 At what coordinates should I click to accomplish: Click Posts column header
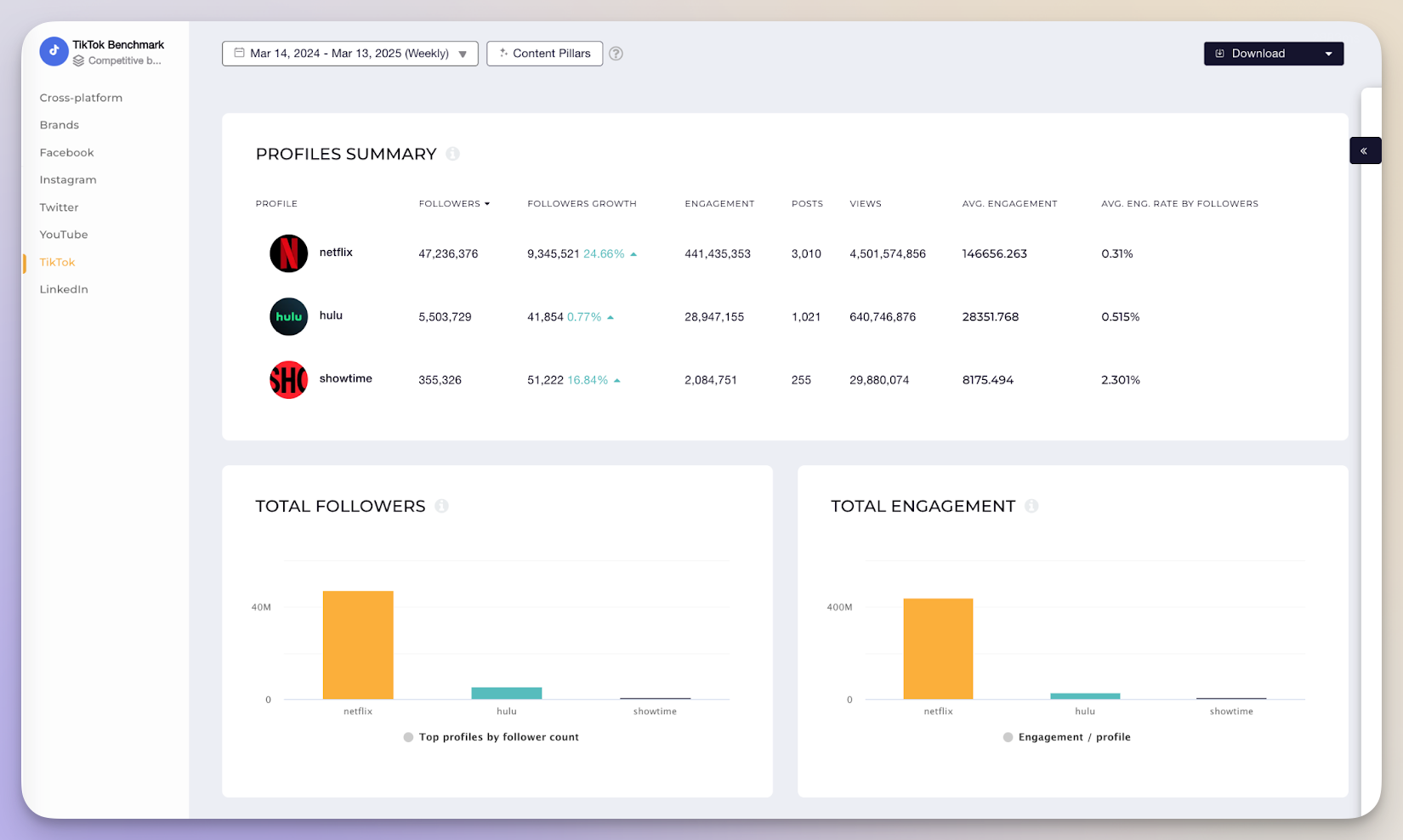pos(807,204)
